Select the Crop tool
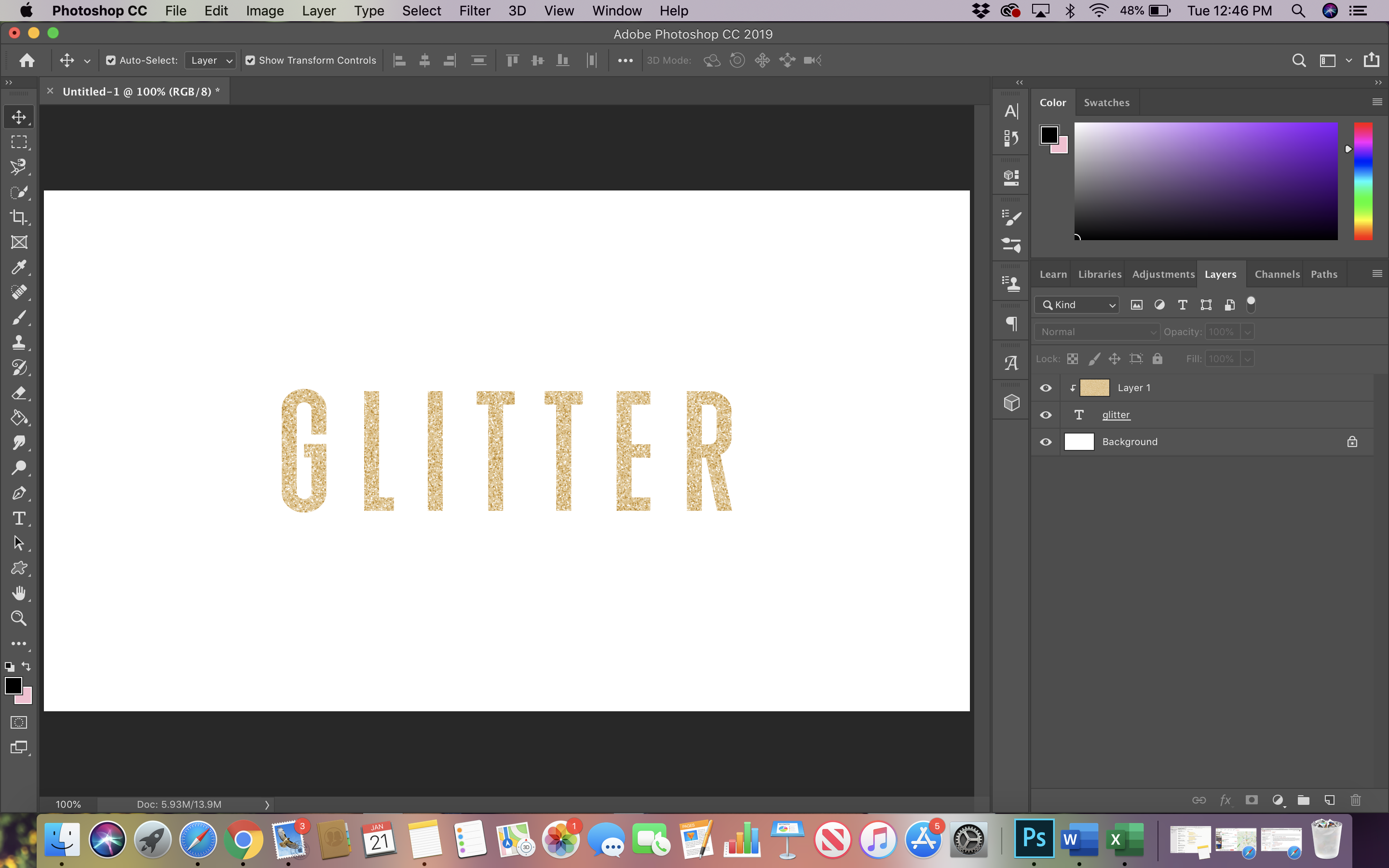 point(19,217)
